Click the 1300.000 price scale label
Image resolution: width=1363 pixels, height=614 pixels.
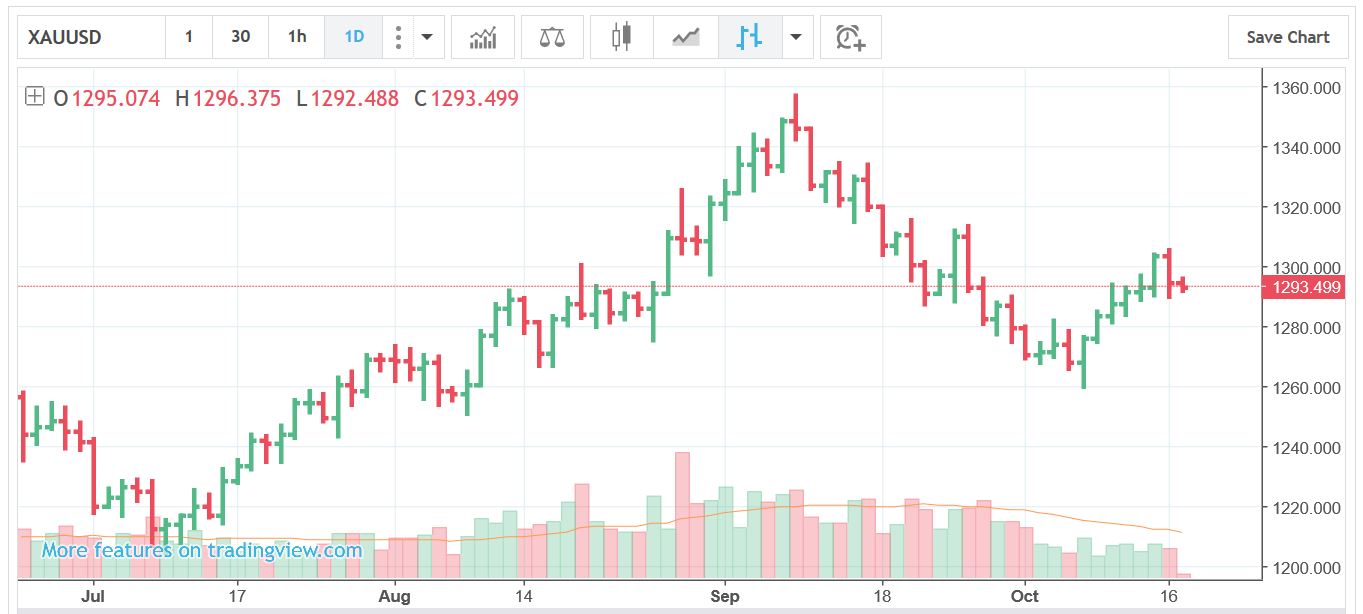coord(1305,268)
